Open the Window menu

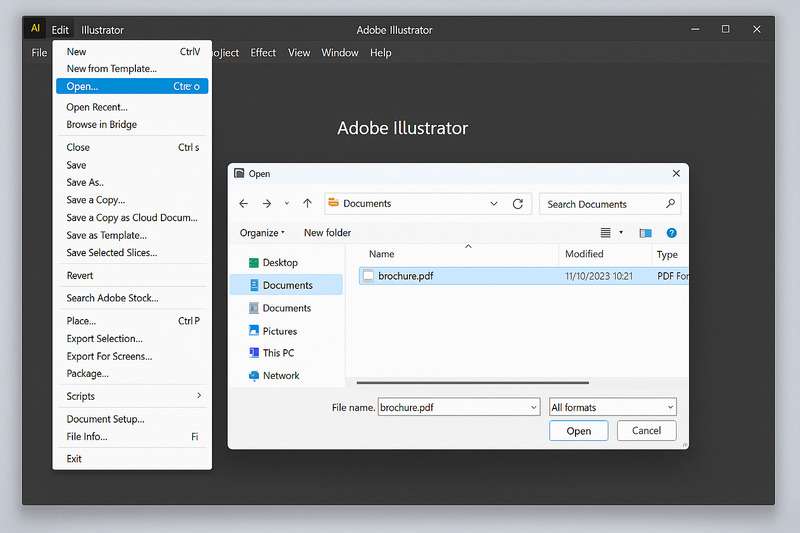point(340,53)
